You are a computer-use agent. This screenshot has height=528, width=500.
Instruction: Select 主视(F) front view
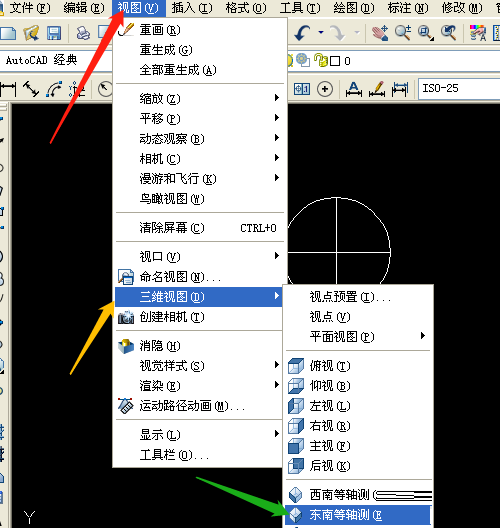pyautogui.click(x=358, y=446)
